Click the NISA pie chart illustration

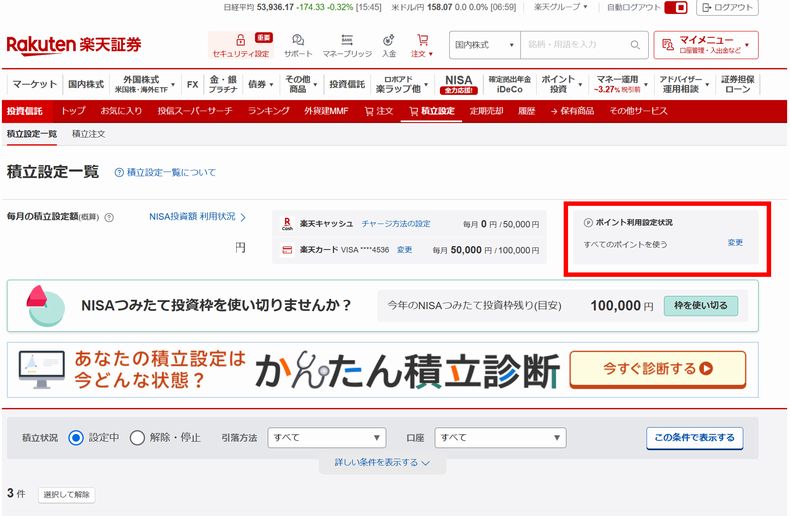pyautogui.click(x=46, y=305)
